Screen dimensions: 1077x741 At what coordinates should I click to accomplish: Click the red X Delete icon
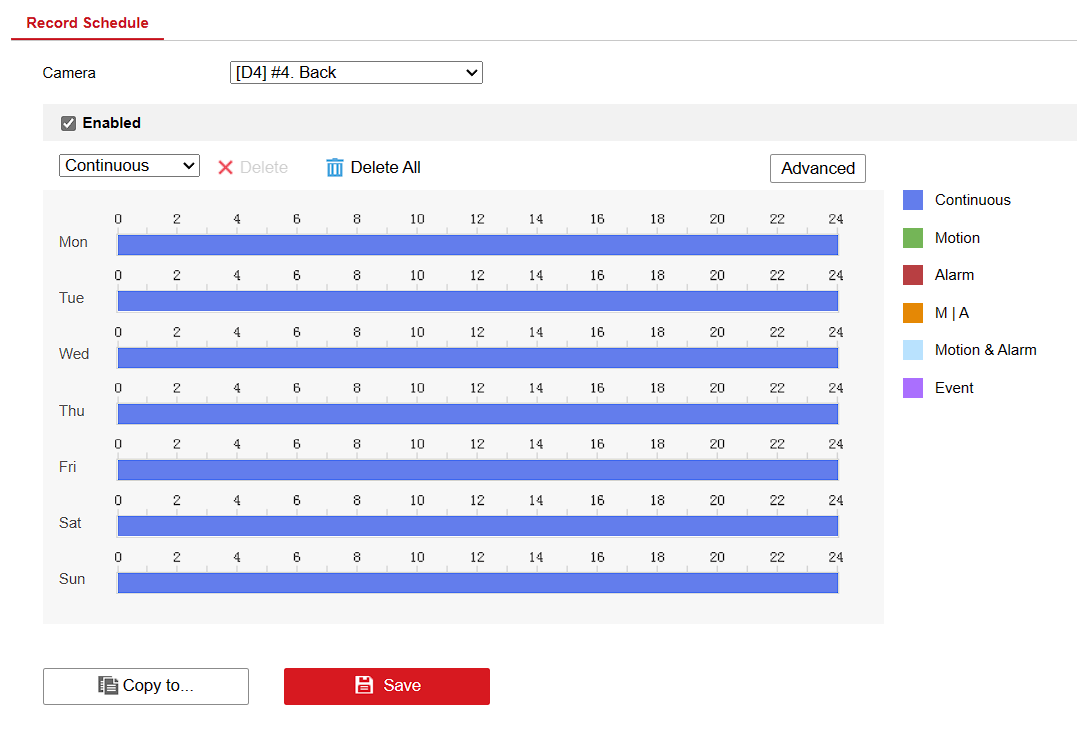point(225,168)
